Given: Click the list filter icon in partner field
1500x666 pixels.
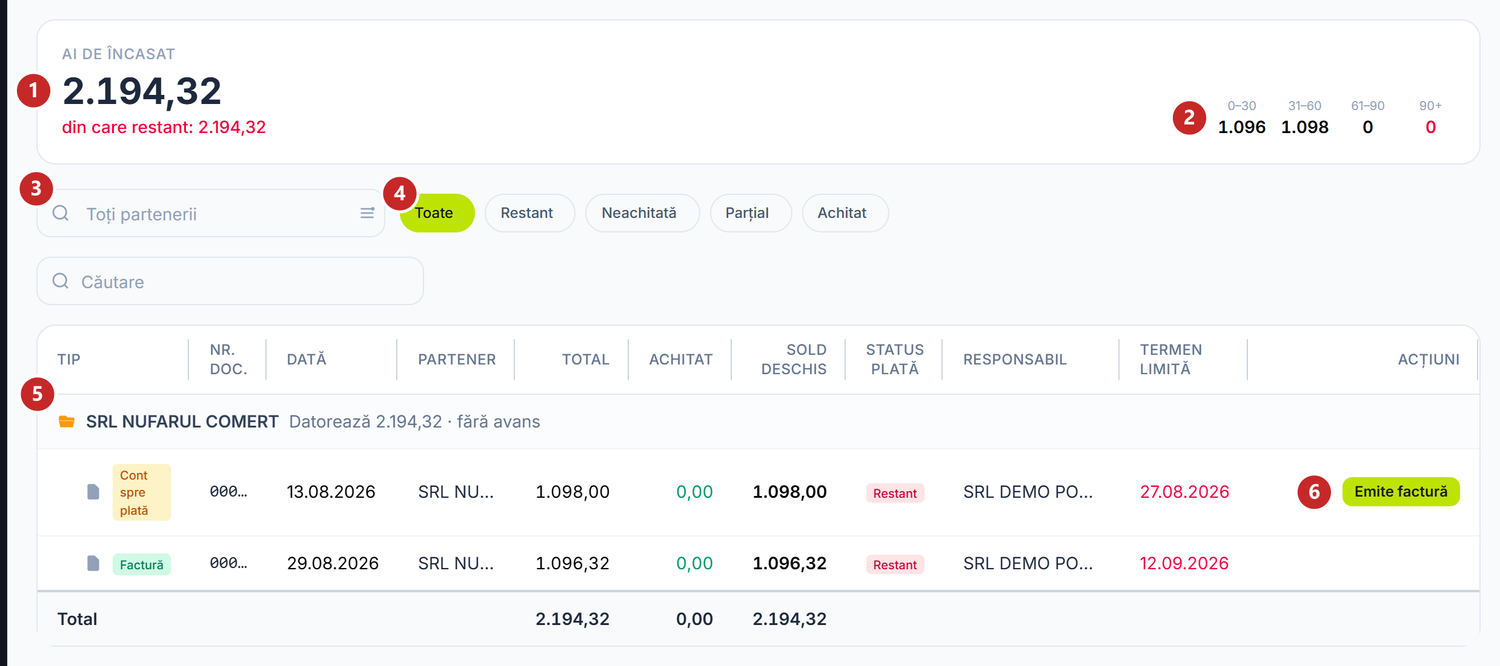Looking at the screenshot, I should click(367, 213).
